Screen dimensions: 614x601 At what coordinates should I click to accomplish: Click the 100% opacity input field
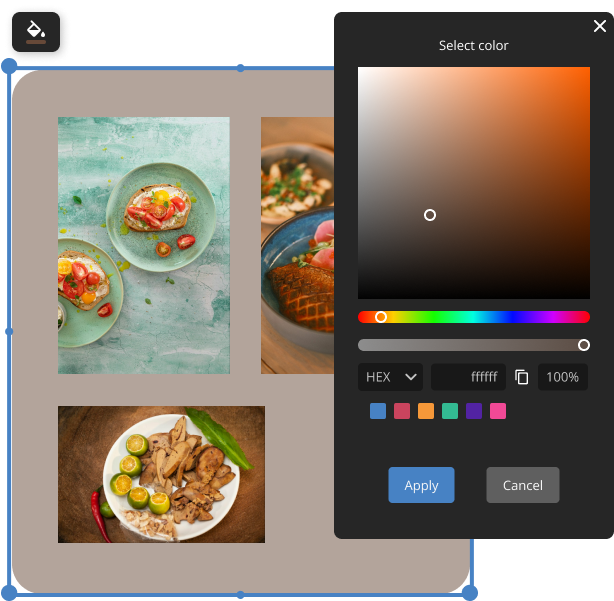(563, 377)
